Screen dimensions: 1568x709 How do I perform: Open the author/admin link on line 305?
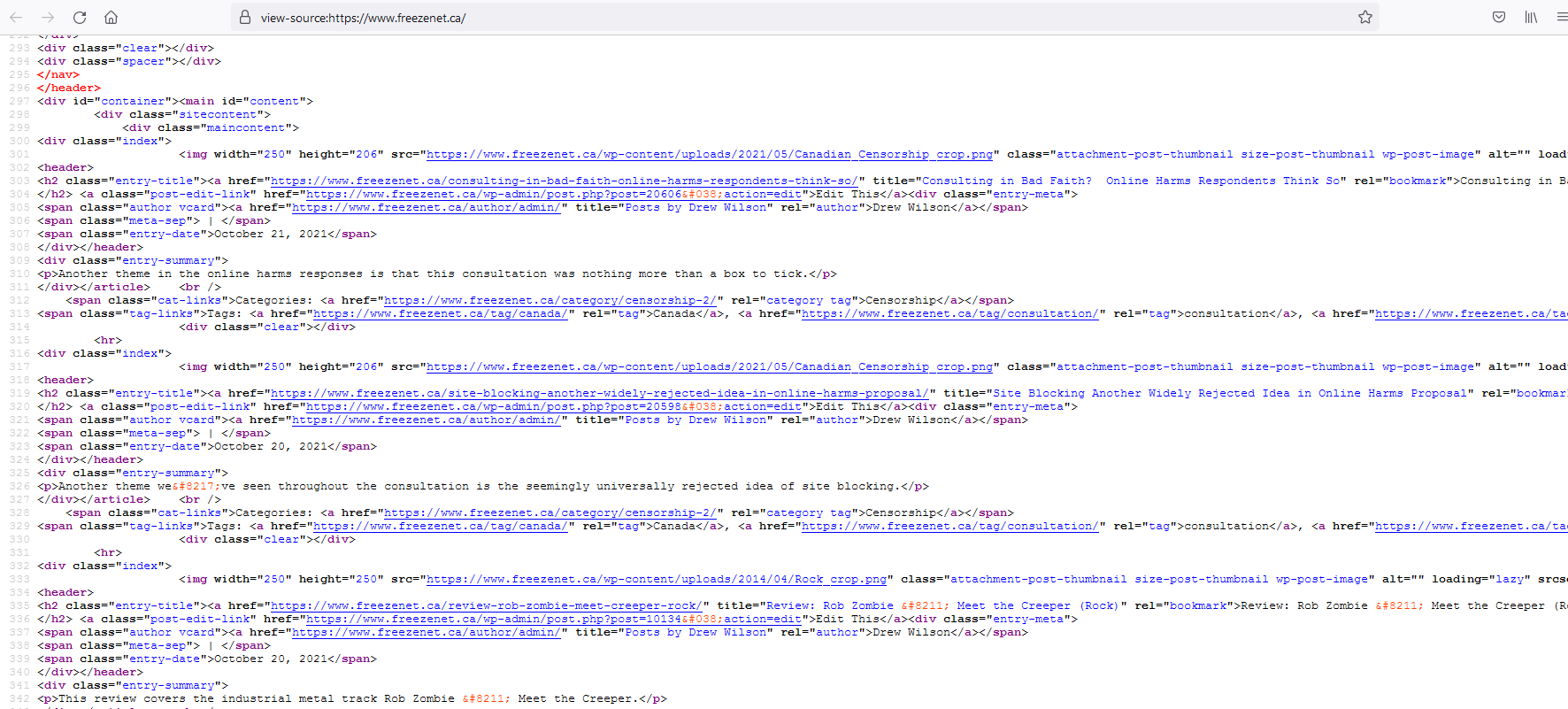click(x=427, y=207)
